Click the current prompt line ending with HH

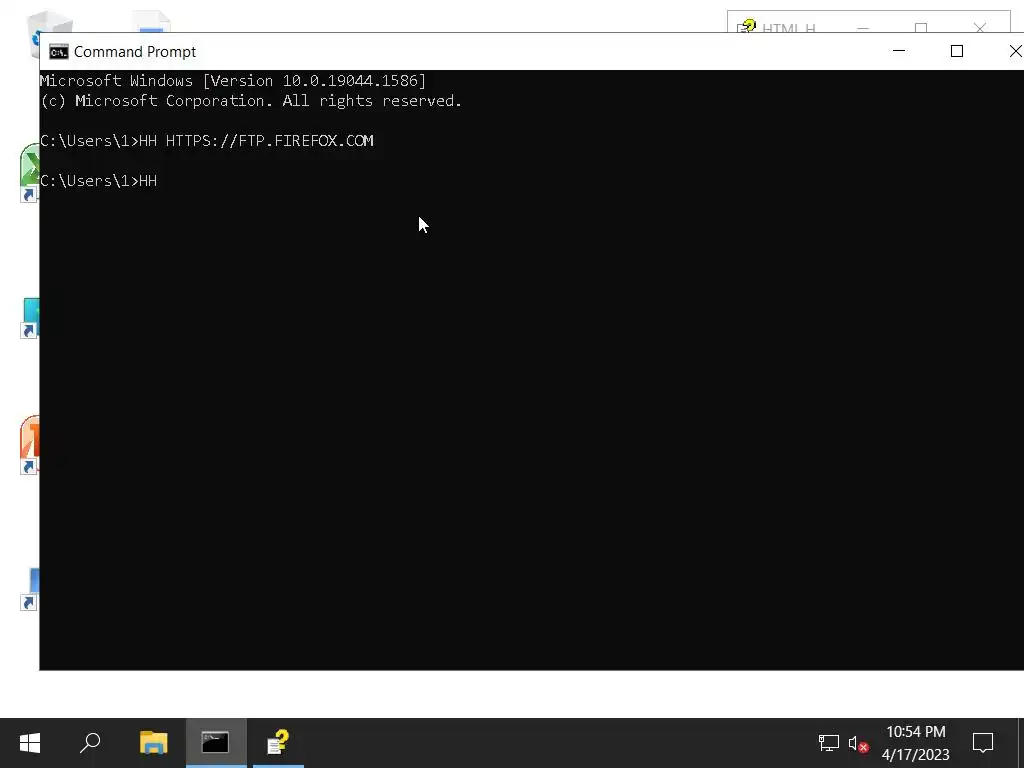point(98,181)
